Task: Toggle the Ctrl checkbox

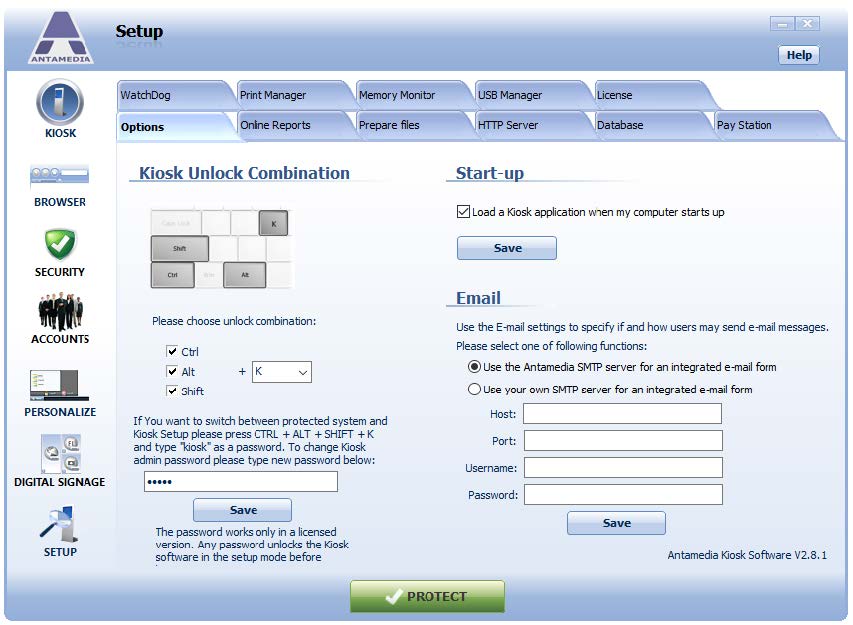Action: pyautogui.click(x=172, y=351)
